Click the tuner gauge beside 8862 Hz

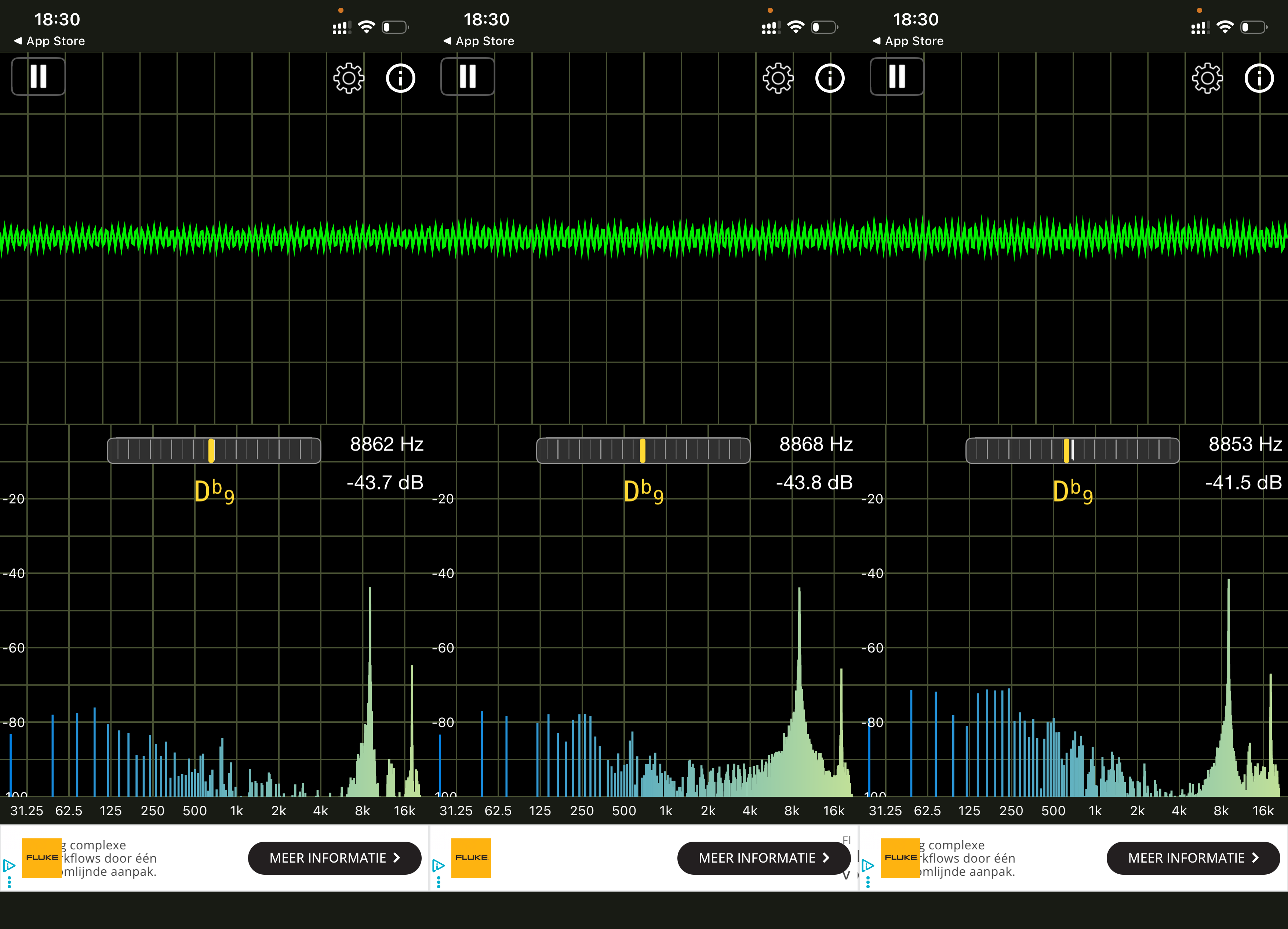(x=214, y=450)
